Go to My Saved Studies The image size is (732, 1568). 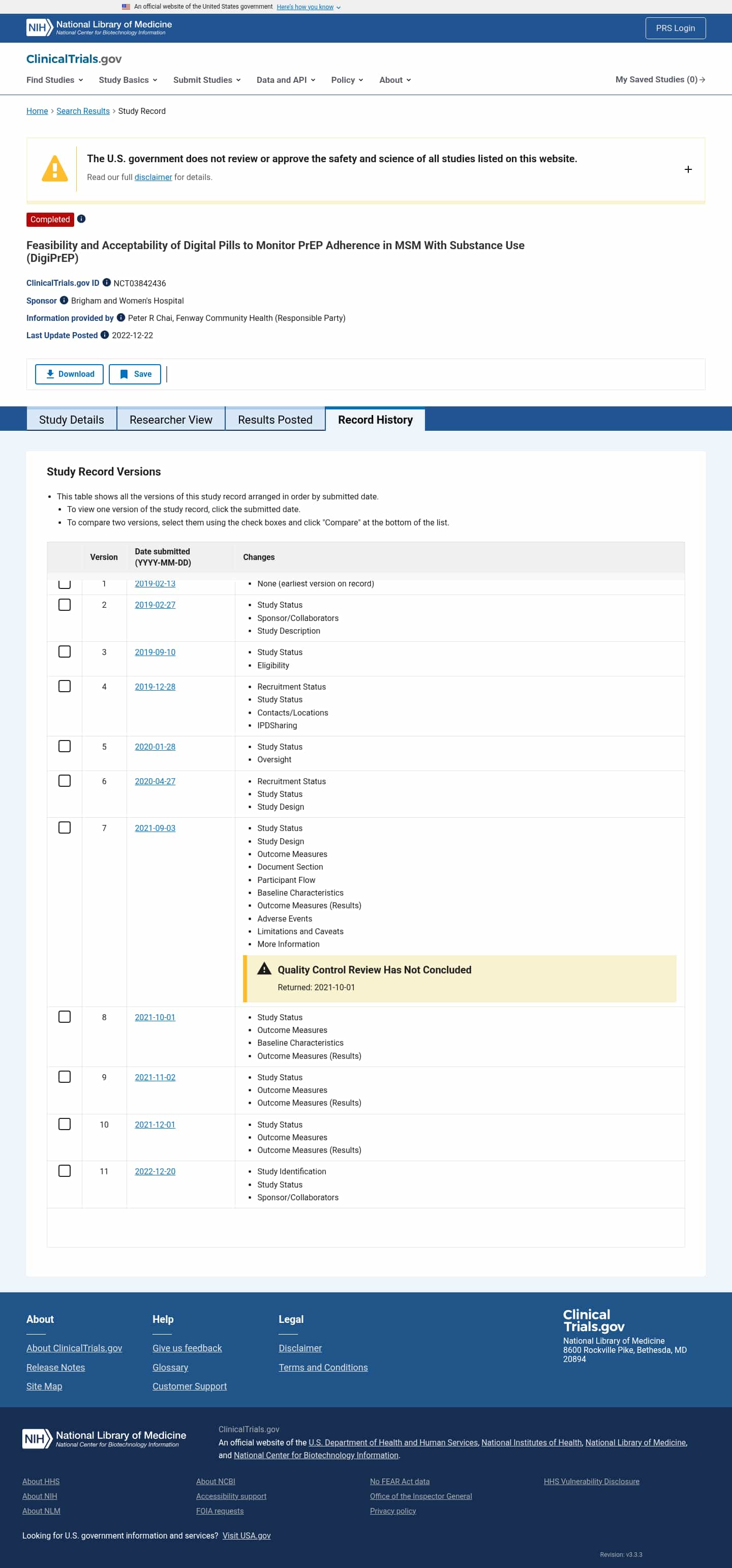click(660, 80)
